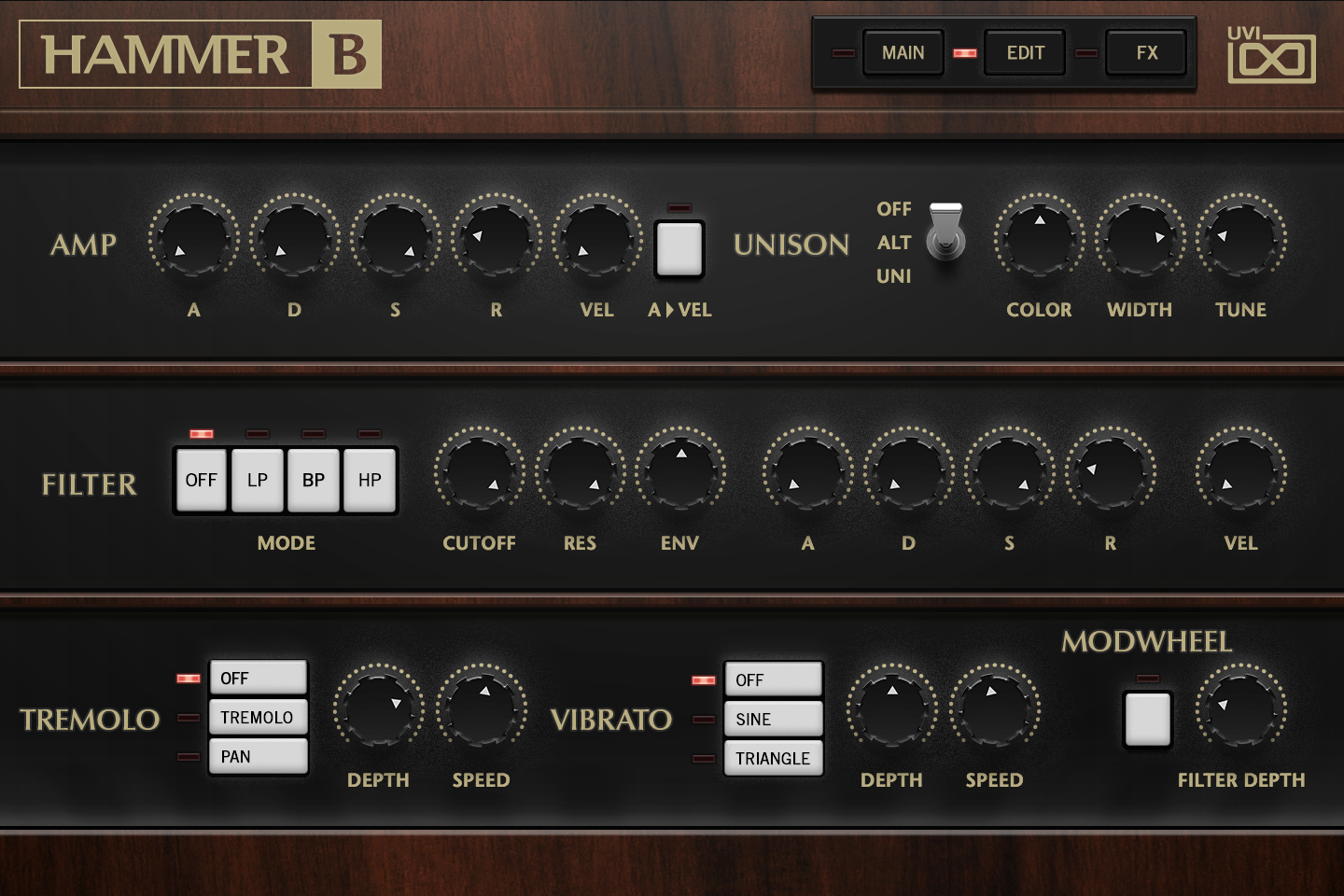The width and height of the screenshot is (1344, 896).
Task: Select the UNISON ALT label
Action: coord(893,243)
